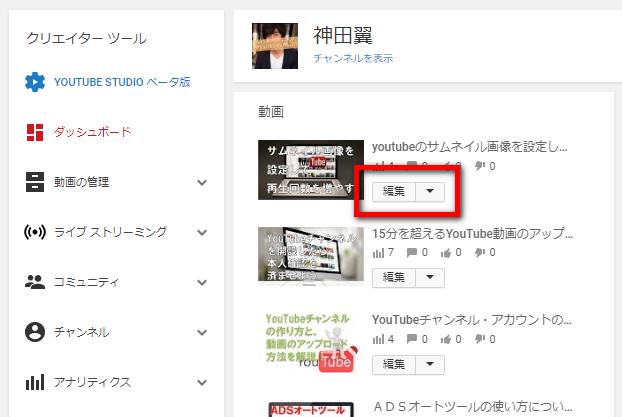Select the channel person icon
The image size is (622, 417).
(35, 332)
